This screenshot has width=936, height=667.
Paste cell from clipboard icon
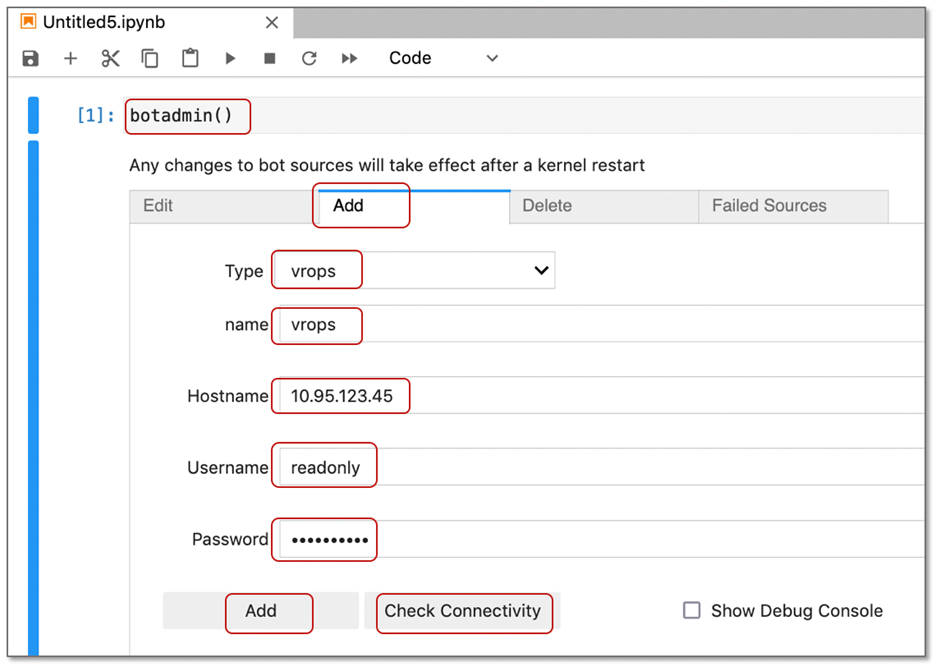pyautogui.click(x=190, y=58)
